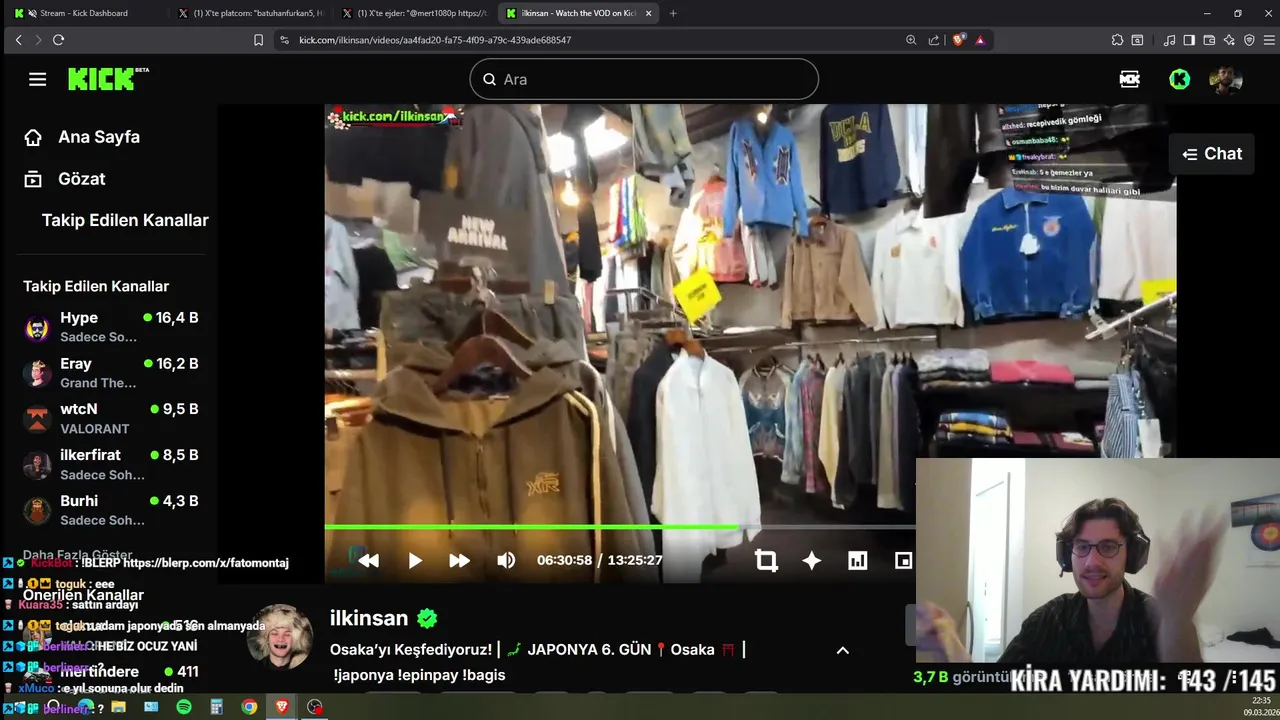The width and height of the screenshot is (1280, 720).
Task: Go back in browser history
Action: tap(18, 40)
